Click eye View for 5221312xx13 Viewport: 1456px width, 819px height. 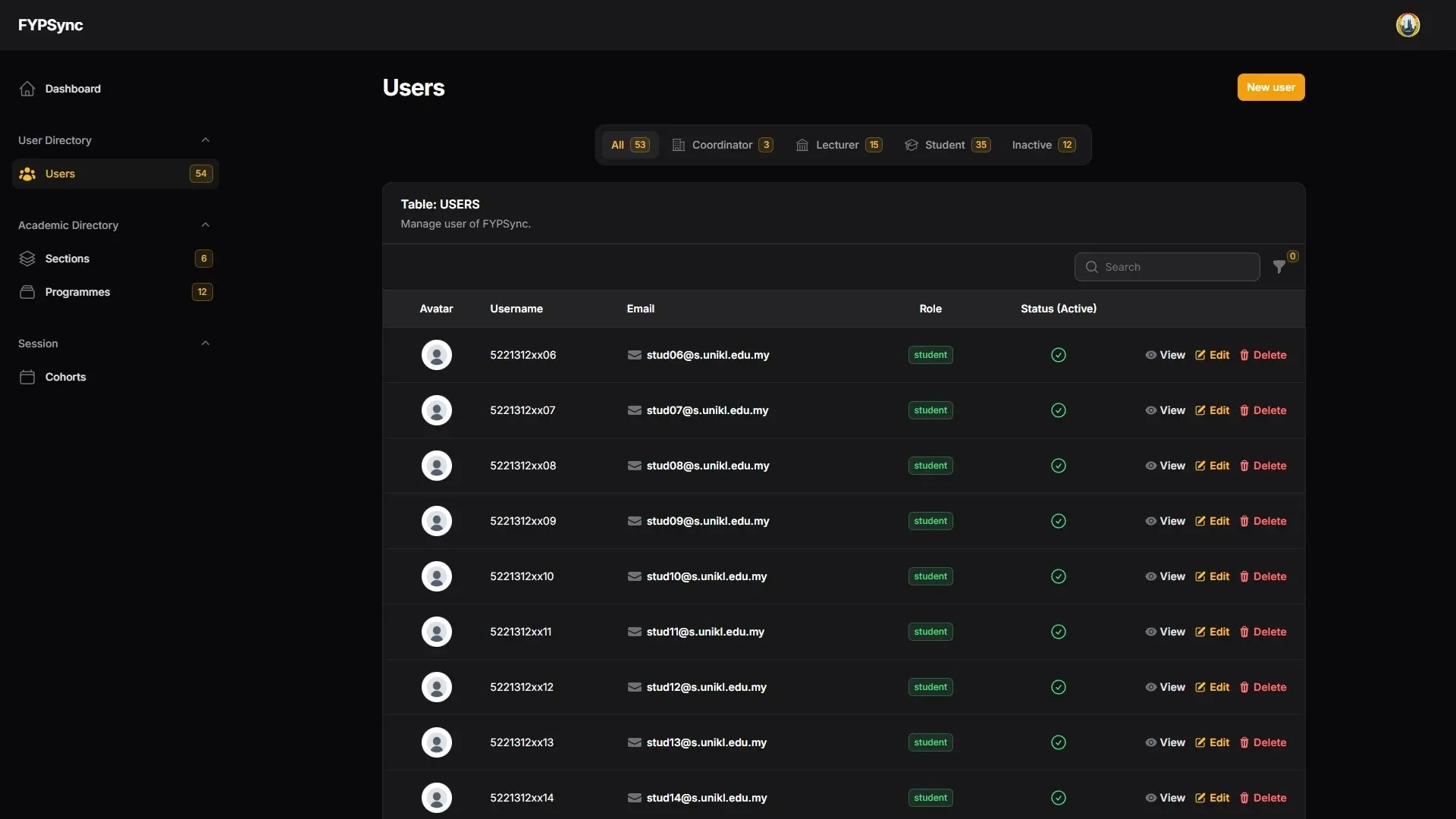(x=1165, y=742)
